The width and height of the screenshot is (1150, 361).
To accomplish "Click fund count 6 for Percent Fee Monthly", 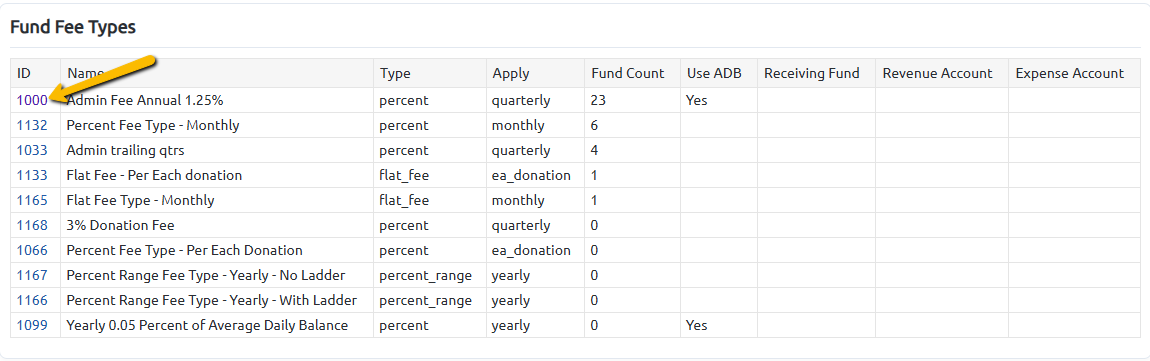I will [x=594, y=125].
